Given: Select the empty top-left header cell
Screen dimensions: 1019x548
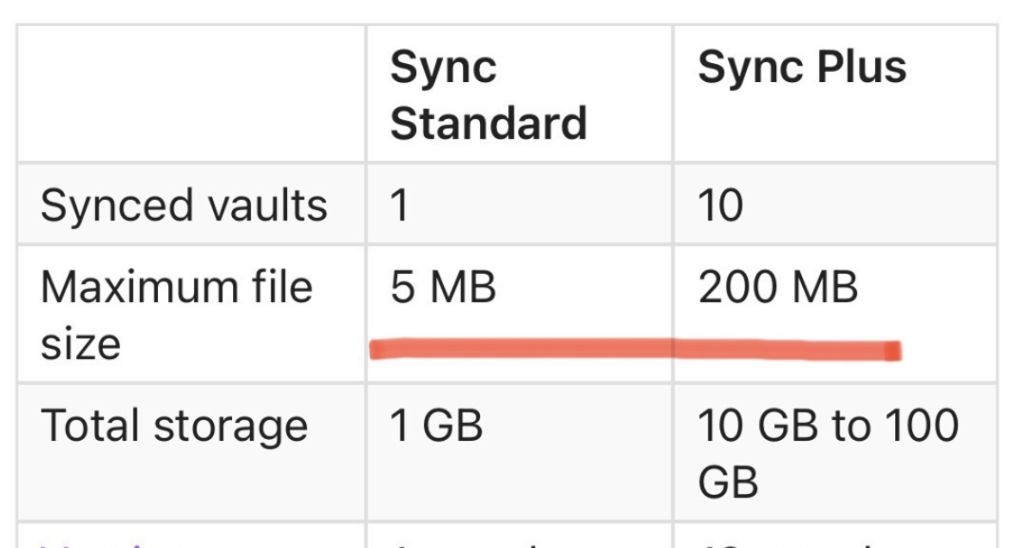Looking at the screenshot, I should [192, 92].
